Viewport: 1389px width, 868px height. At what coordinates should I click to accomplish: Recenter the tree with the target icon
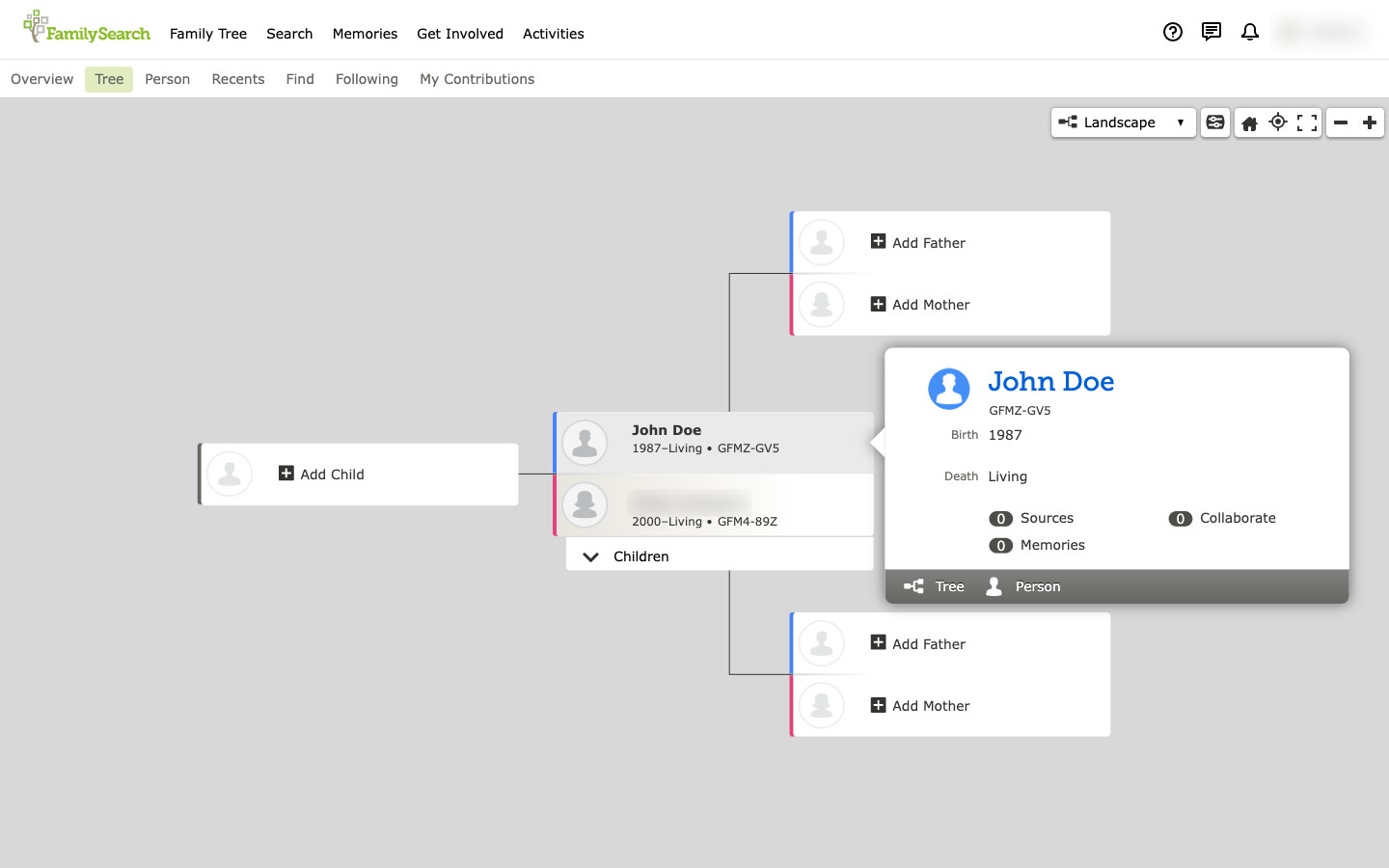(1278, 122)
